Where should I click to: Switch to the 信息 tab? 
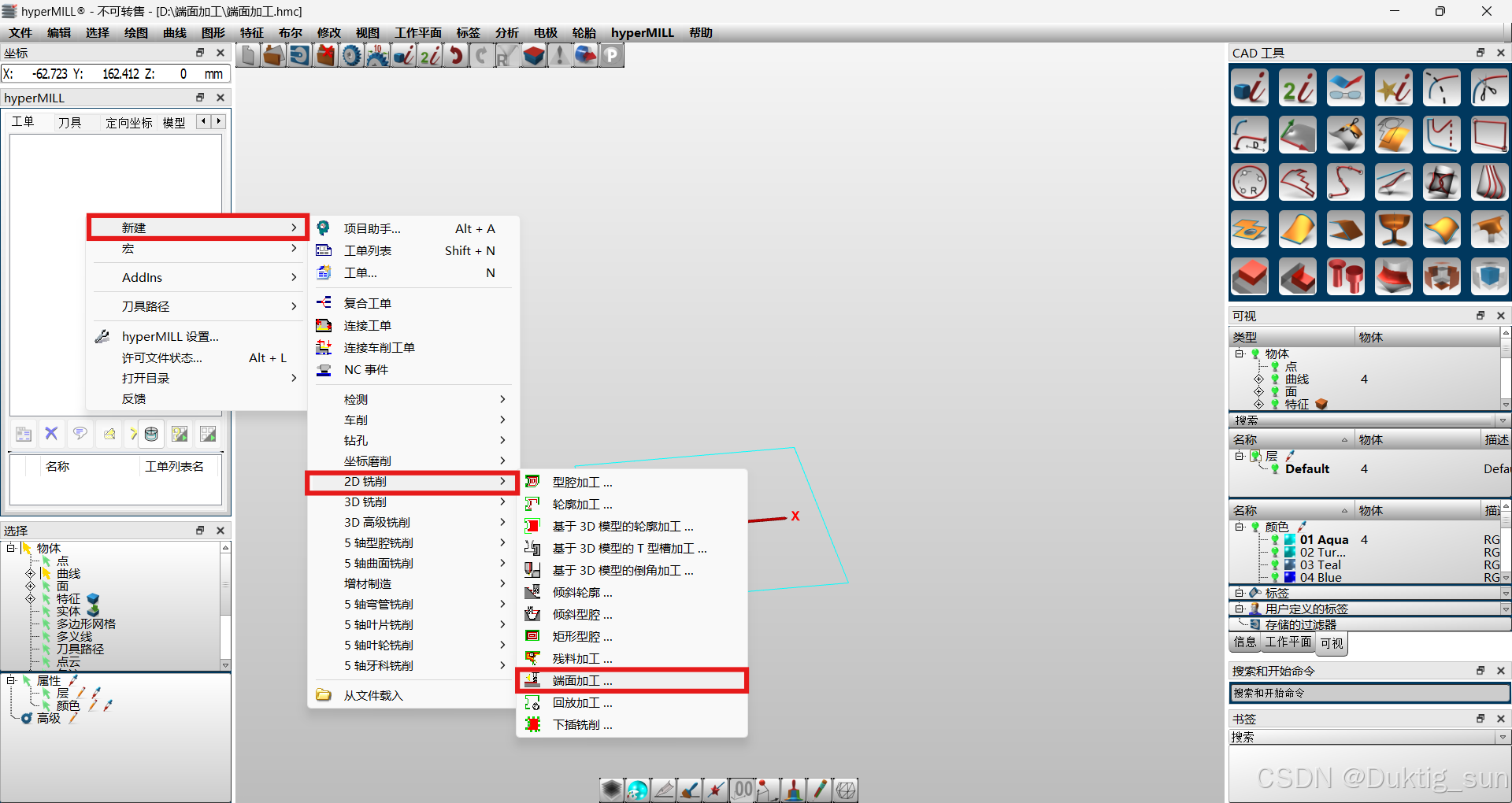(1245, 642)
